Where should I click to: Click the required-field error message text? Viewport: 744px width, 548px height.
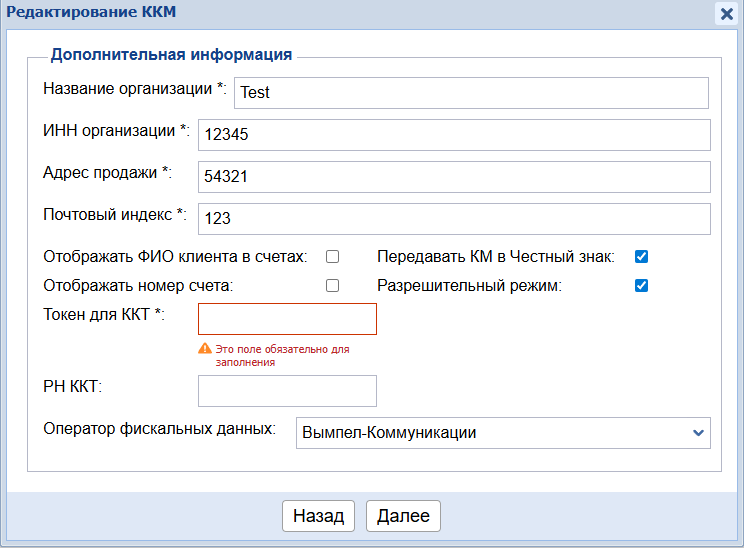[282, 356]
